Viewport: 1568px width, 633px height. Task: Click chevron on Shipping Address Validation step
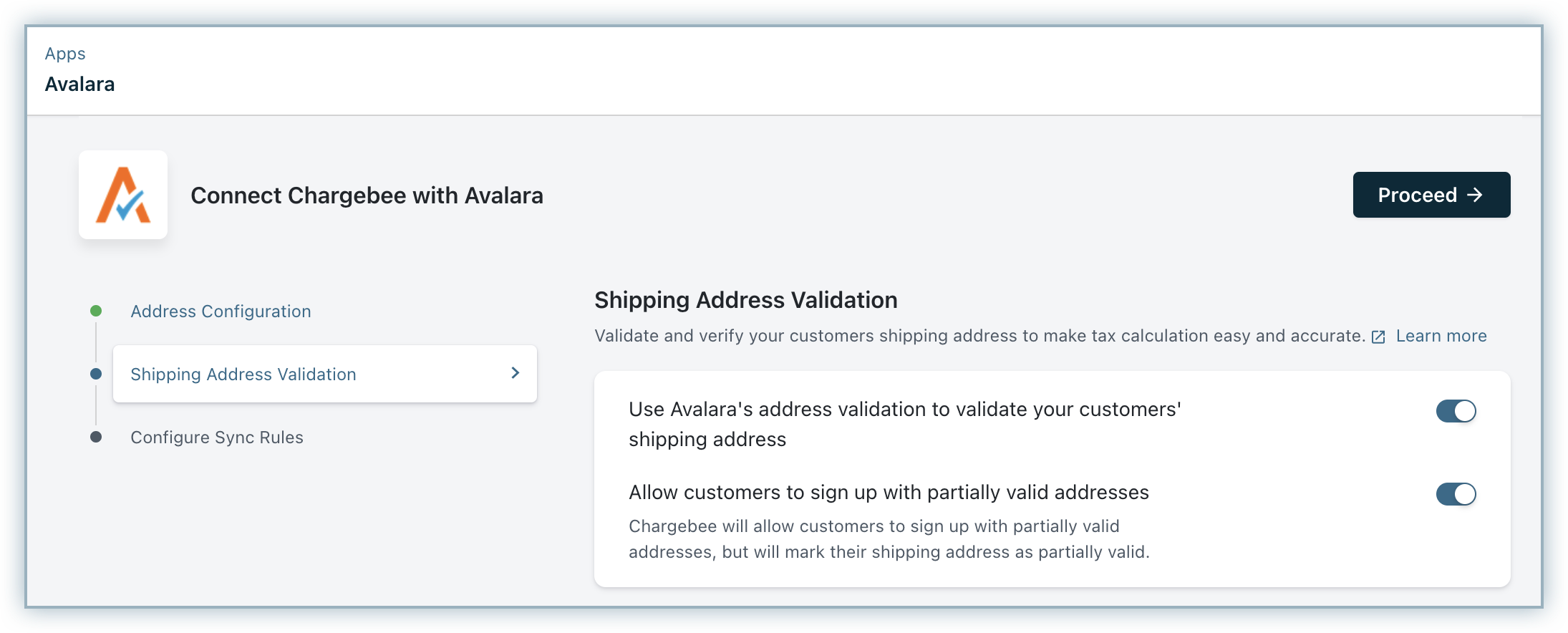point(515,373)
